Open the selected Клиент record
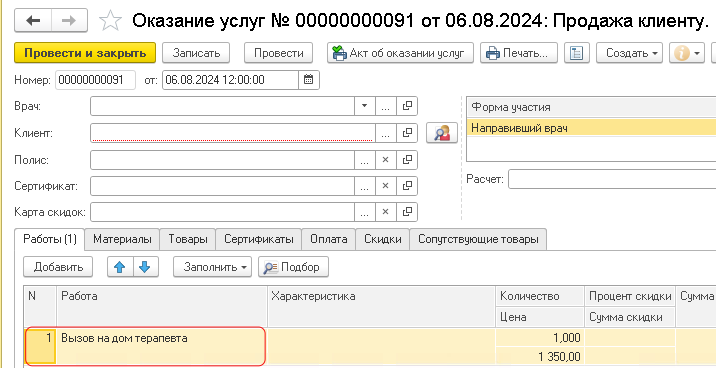The image size is (716, 368). 407,133
